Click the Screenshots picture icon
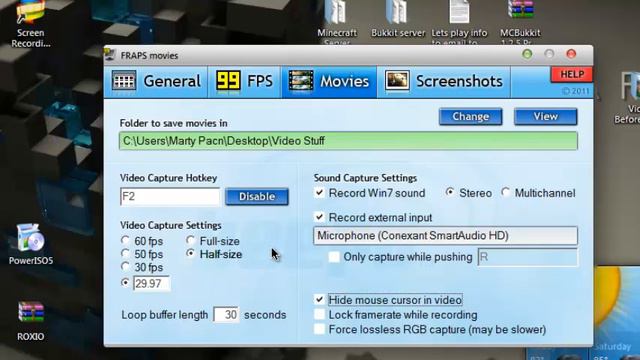 (397, 81)
